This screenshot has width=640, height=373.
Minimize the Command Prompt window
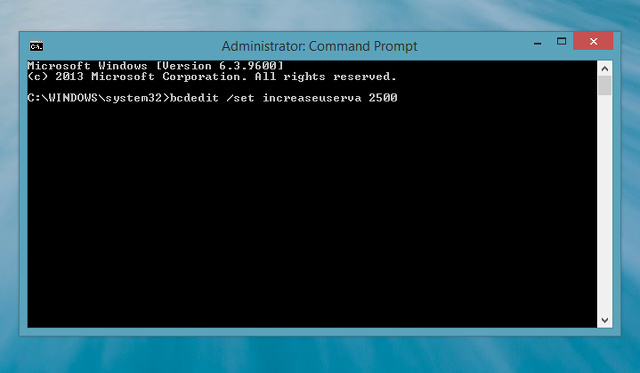(538, 43)
